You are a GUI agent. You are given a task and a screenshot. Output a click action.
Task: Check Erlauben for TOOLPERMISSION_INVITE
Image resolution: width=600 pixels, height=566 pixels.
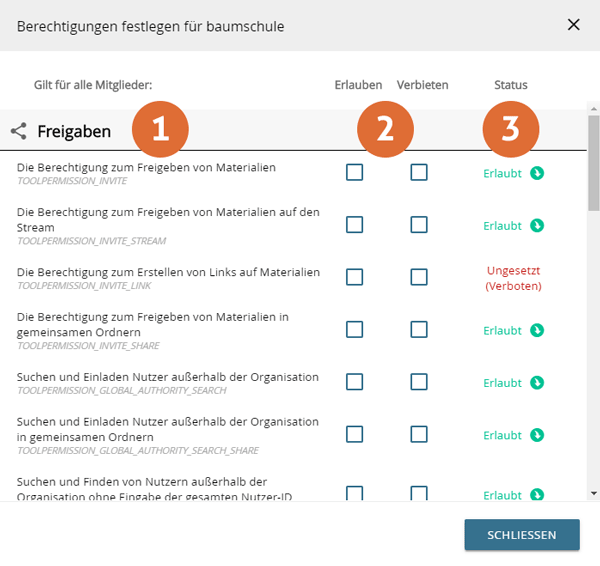pyautogui.click(x=354, y=172)
